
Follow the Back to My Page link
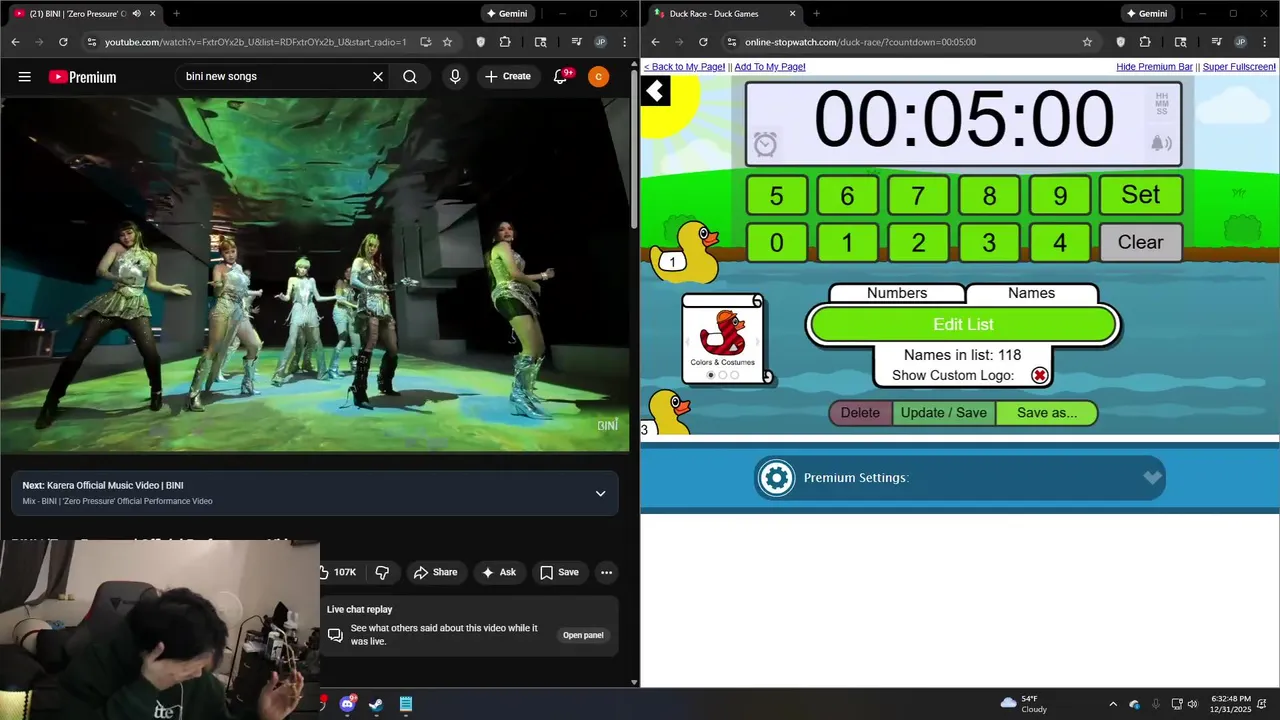[684, 67]
